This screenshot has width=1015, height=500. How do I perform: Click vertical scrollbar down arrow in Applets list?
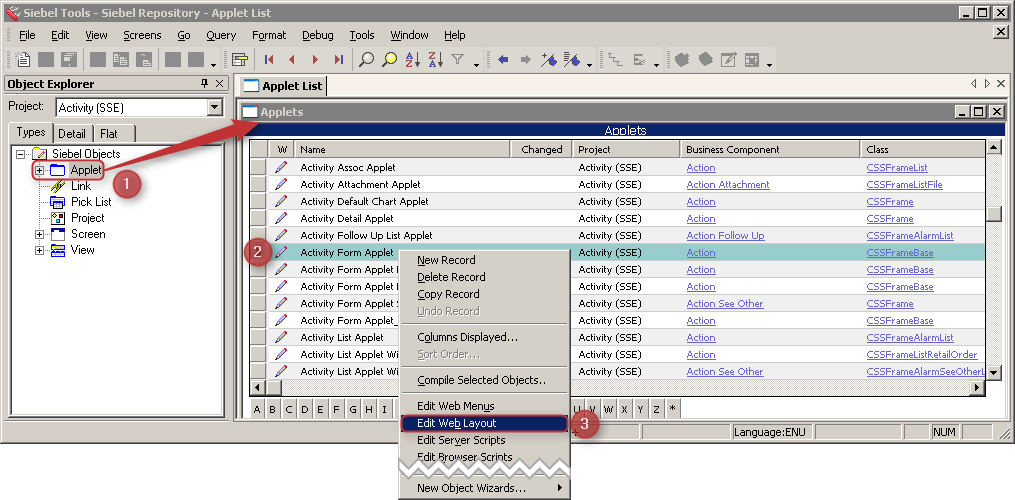(x=994, y=372)
